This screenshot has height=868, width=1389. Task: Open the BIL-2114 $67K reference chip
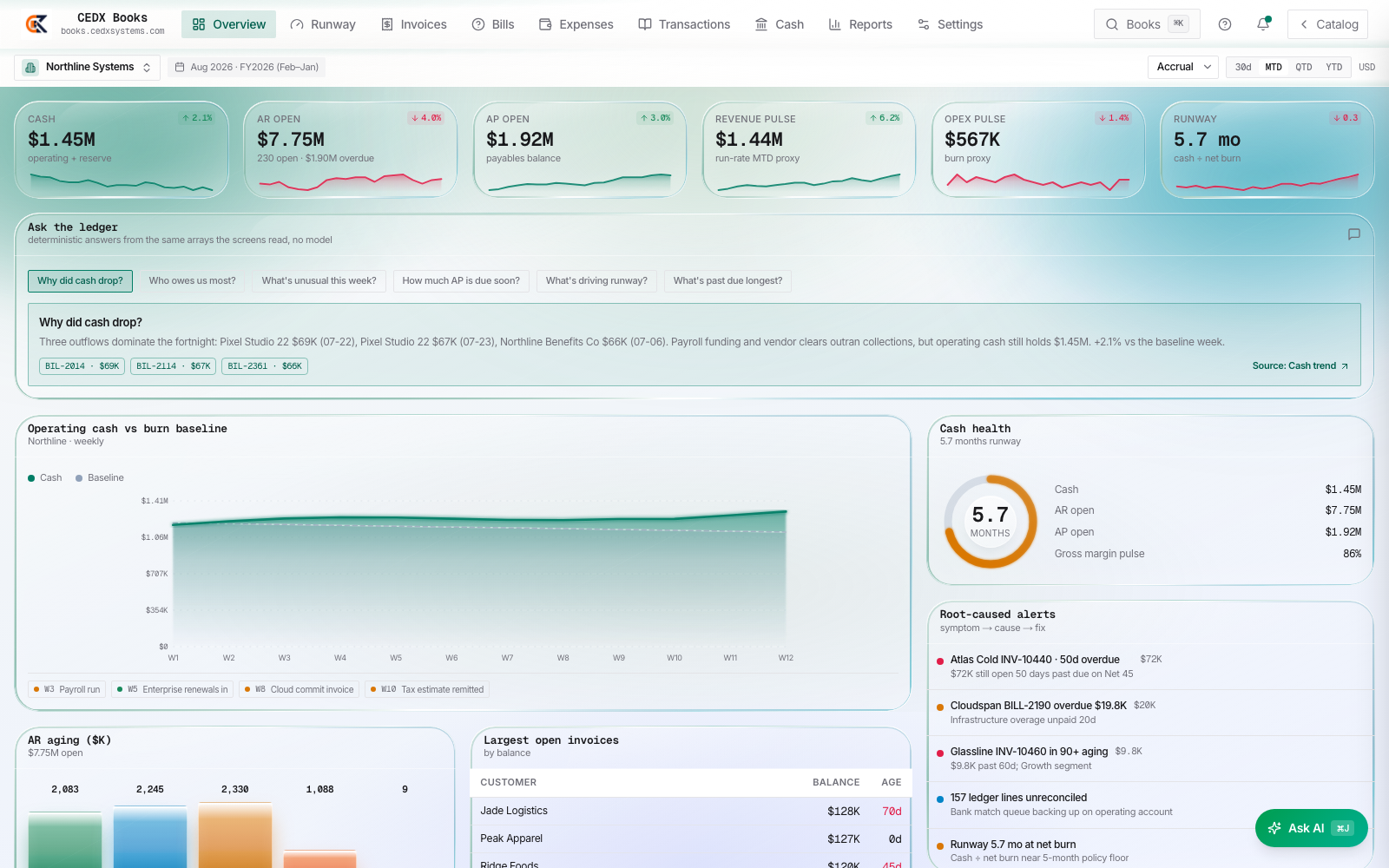click(173, 366)
